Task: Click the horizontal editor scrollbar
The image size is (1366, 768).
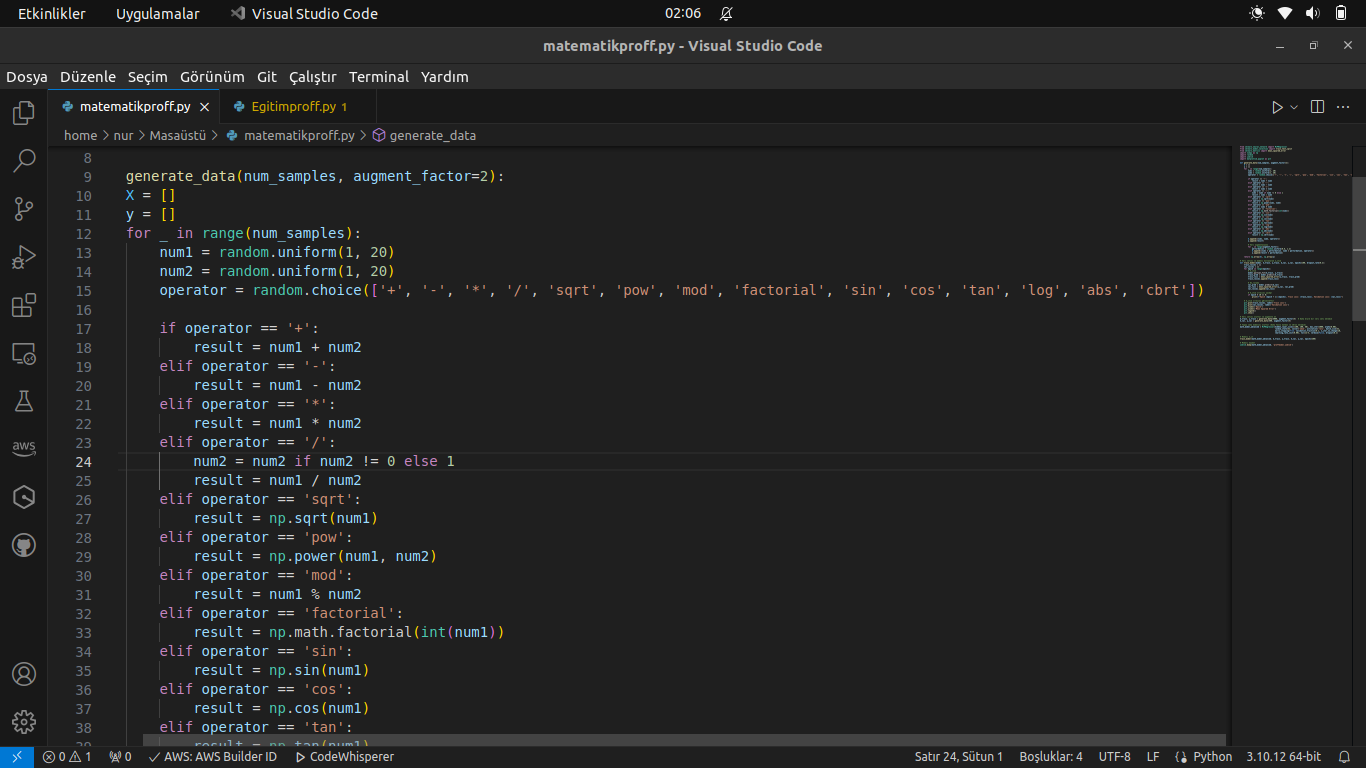Action: click(684, 741)
